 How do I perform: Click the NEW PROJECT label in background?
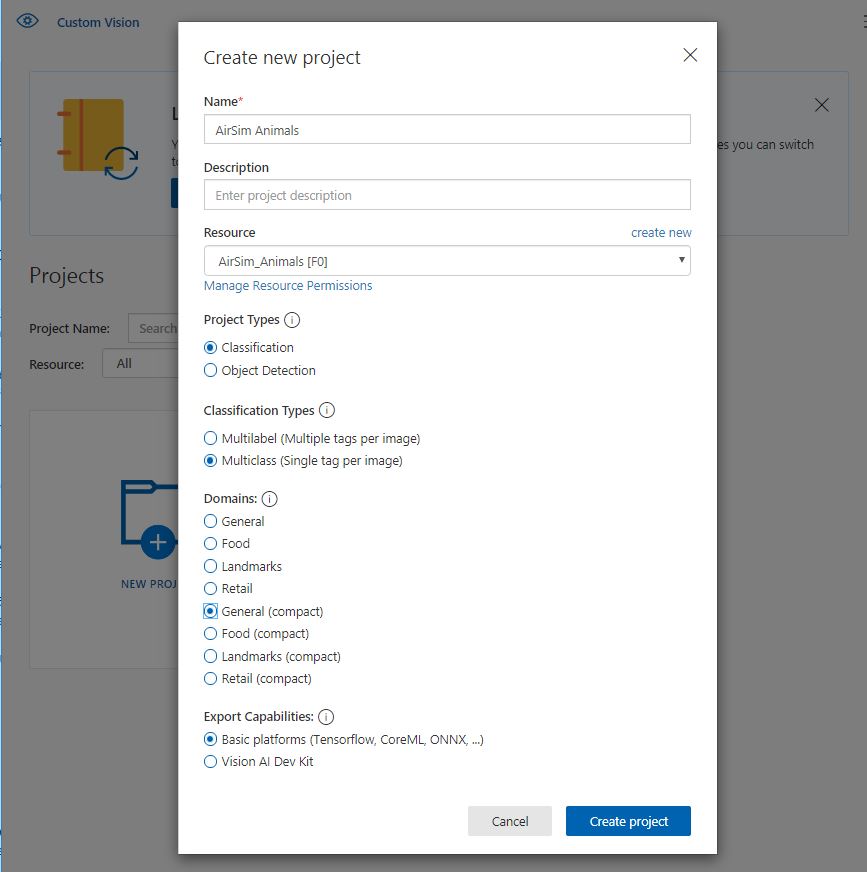tap(149, 584)
